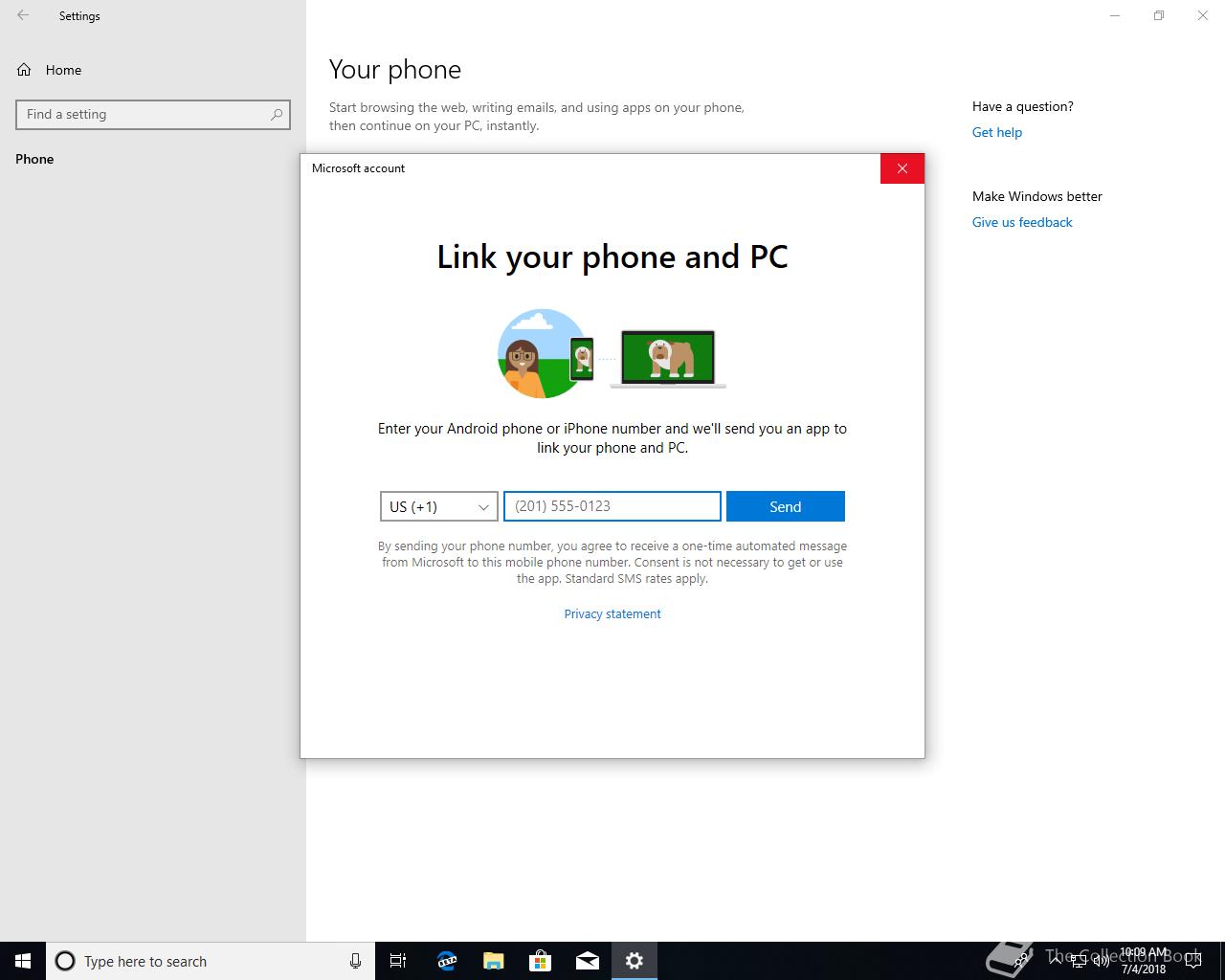
Task: Show hidden system tray icons
Action: [1056, 961]
